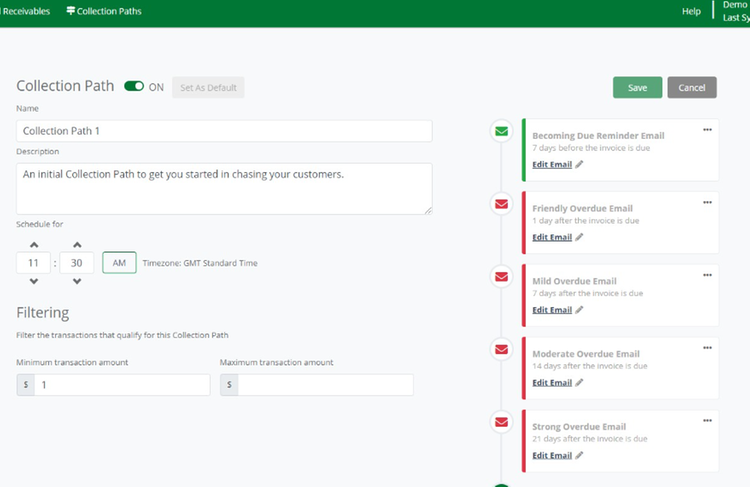Open the Help menu
Viewport: 750px width, 487px height.
click(691, 12)
